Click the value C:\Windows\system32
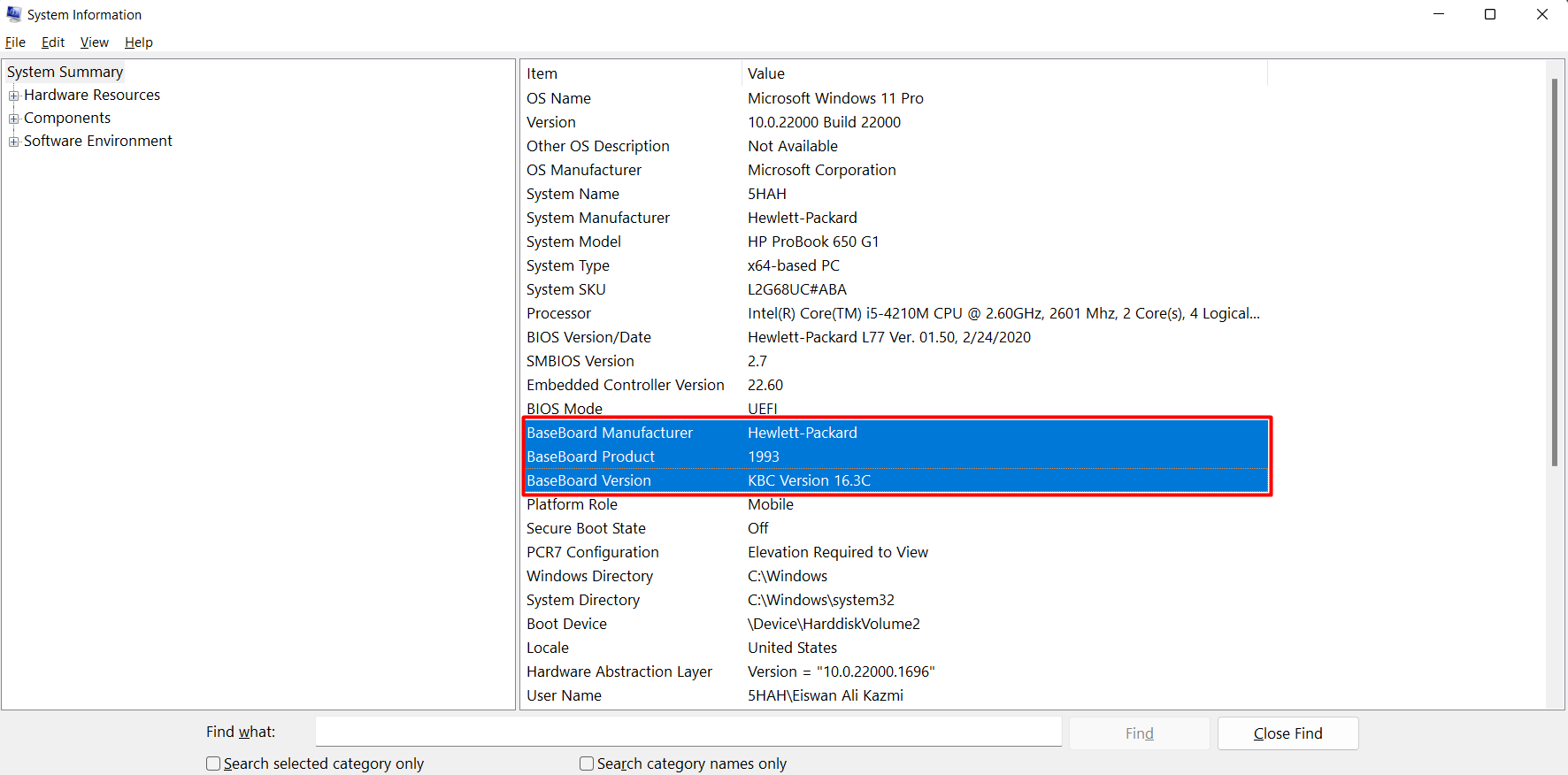 pos(821,600)
